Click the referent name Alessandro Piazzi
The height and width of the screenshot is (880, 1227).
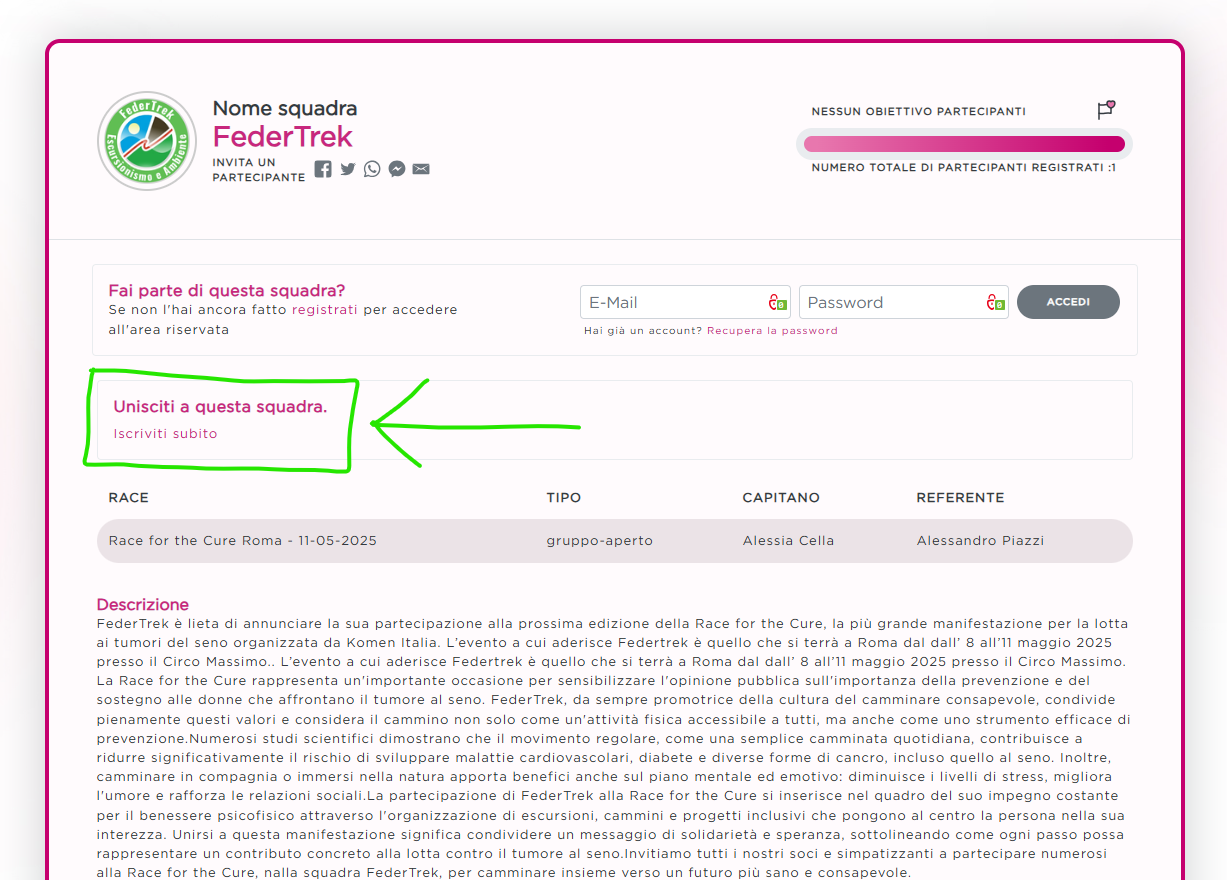(980, 541)
